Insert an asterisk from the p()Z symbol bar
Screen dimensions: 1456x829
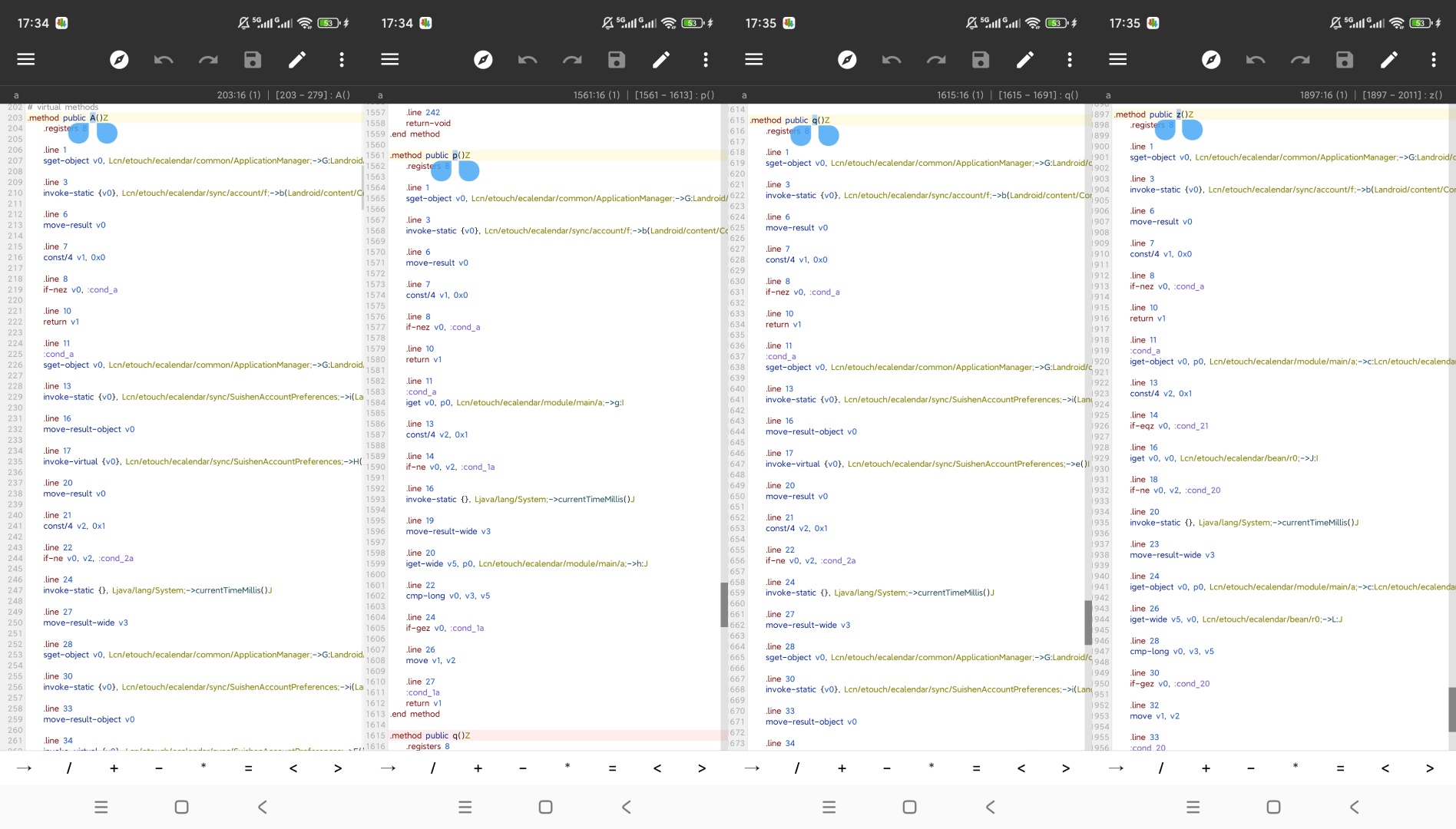point(568,766)
